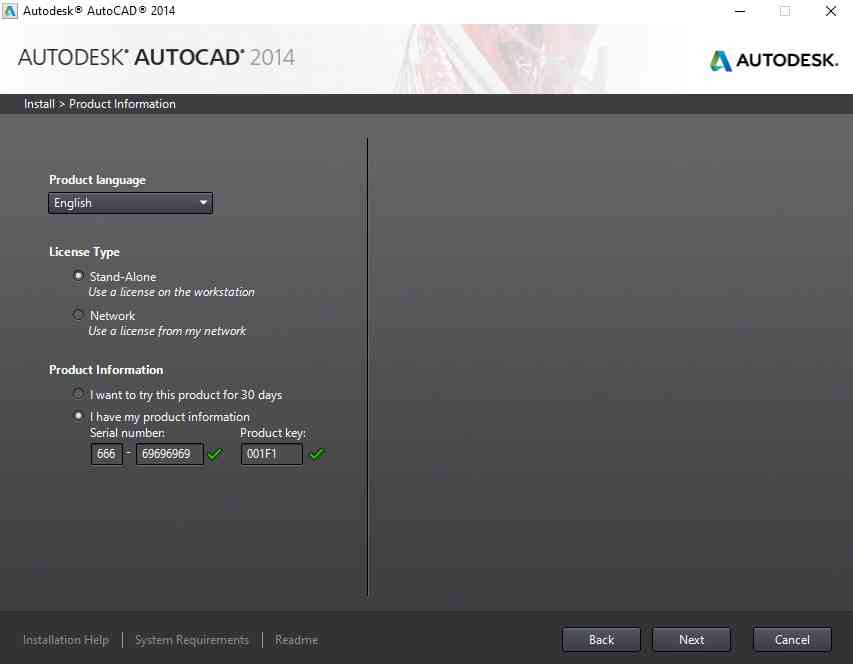Click the serial number prefix field

(x=106, y=454)
